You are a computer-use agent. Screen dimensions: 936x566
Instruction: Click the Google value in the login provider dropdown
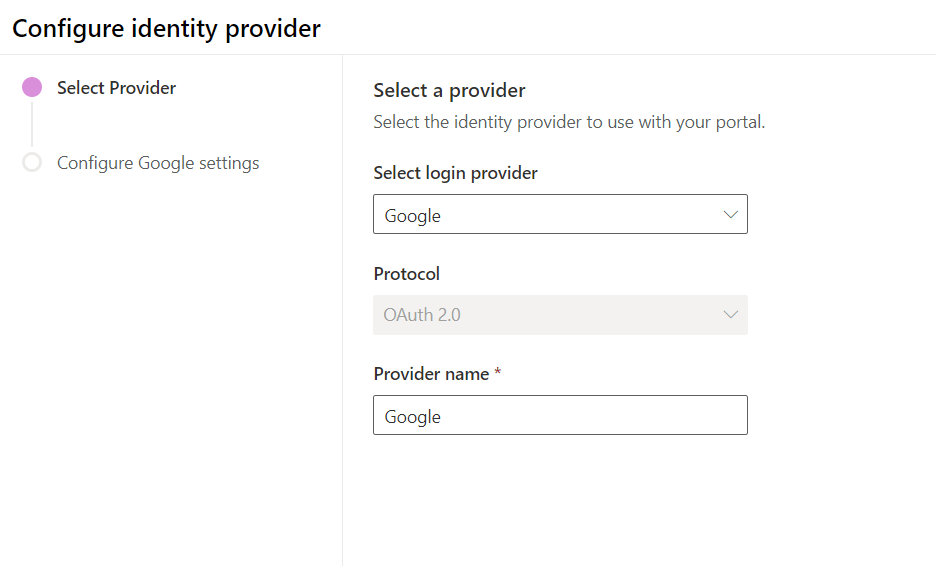click(x=413, y=216)
